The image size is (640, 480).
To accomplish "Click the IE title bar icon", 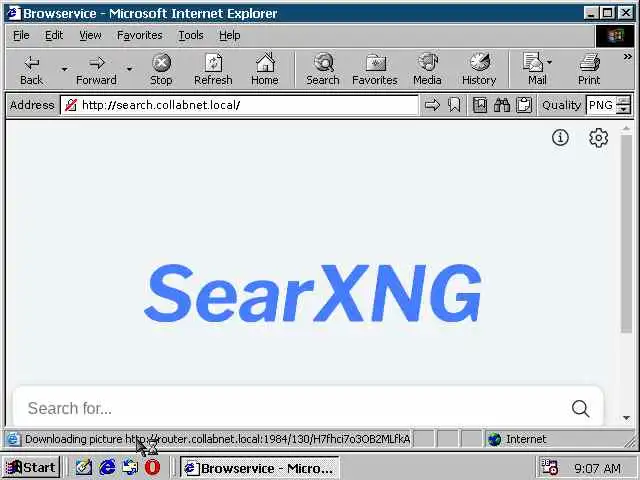I will (x=14, y=13).
